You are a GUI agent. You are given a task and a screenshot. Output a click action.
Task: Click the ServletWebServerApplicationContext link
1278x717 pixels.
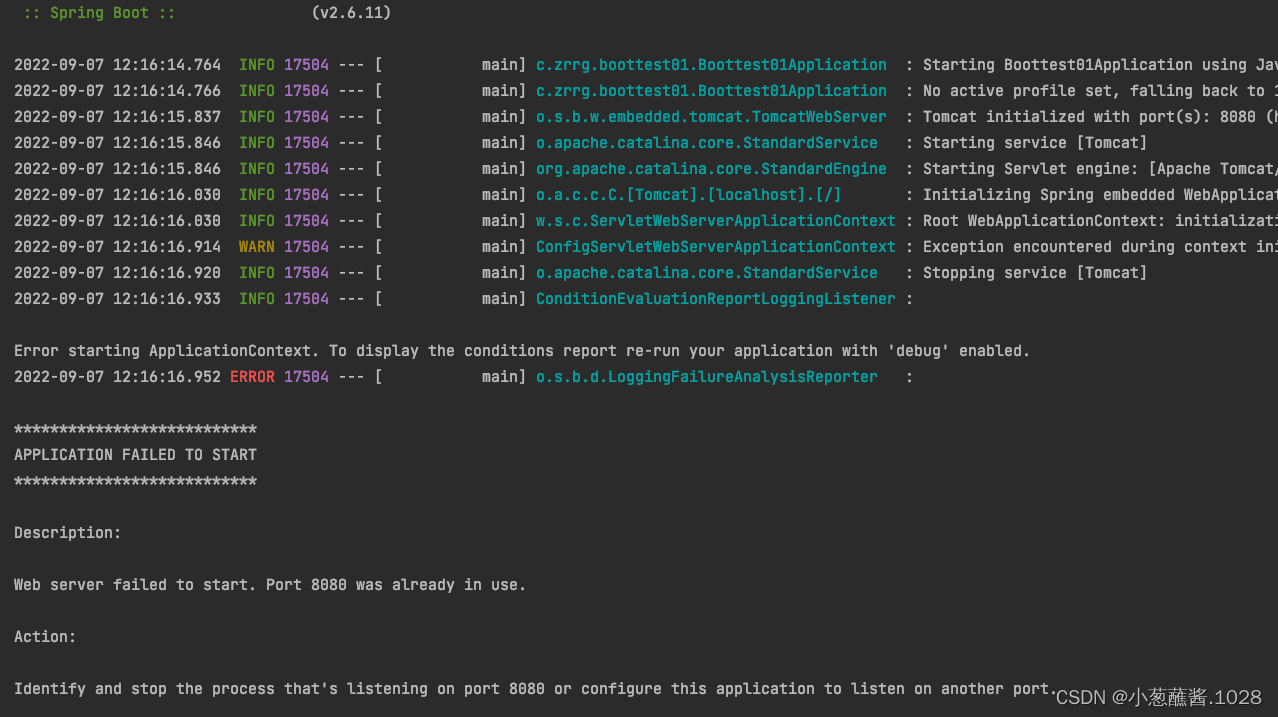(715, 220)
